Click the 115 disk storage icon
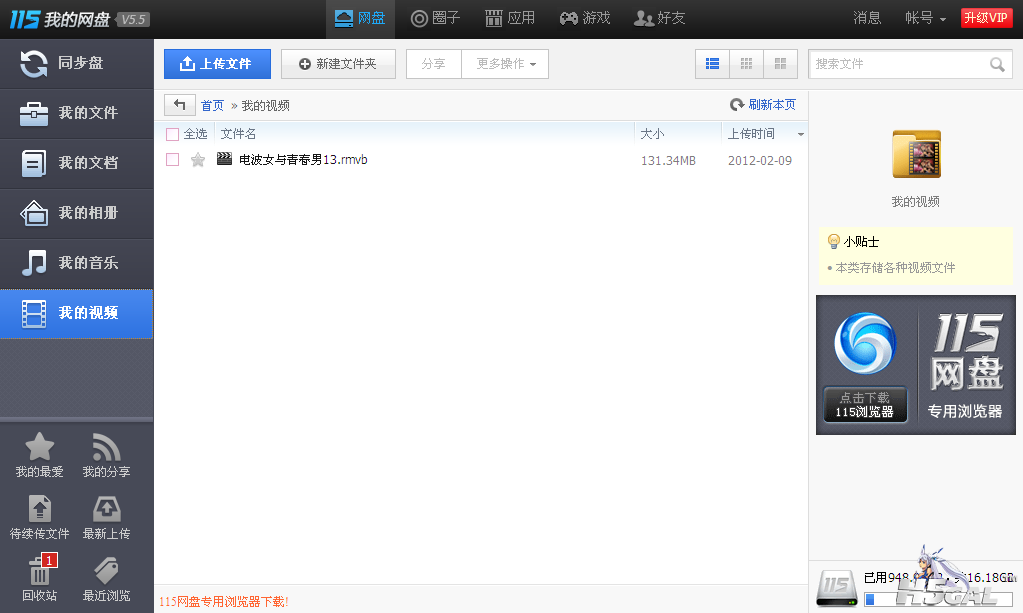This screenshot has height=613, width=1023. [836, 588]
